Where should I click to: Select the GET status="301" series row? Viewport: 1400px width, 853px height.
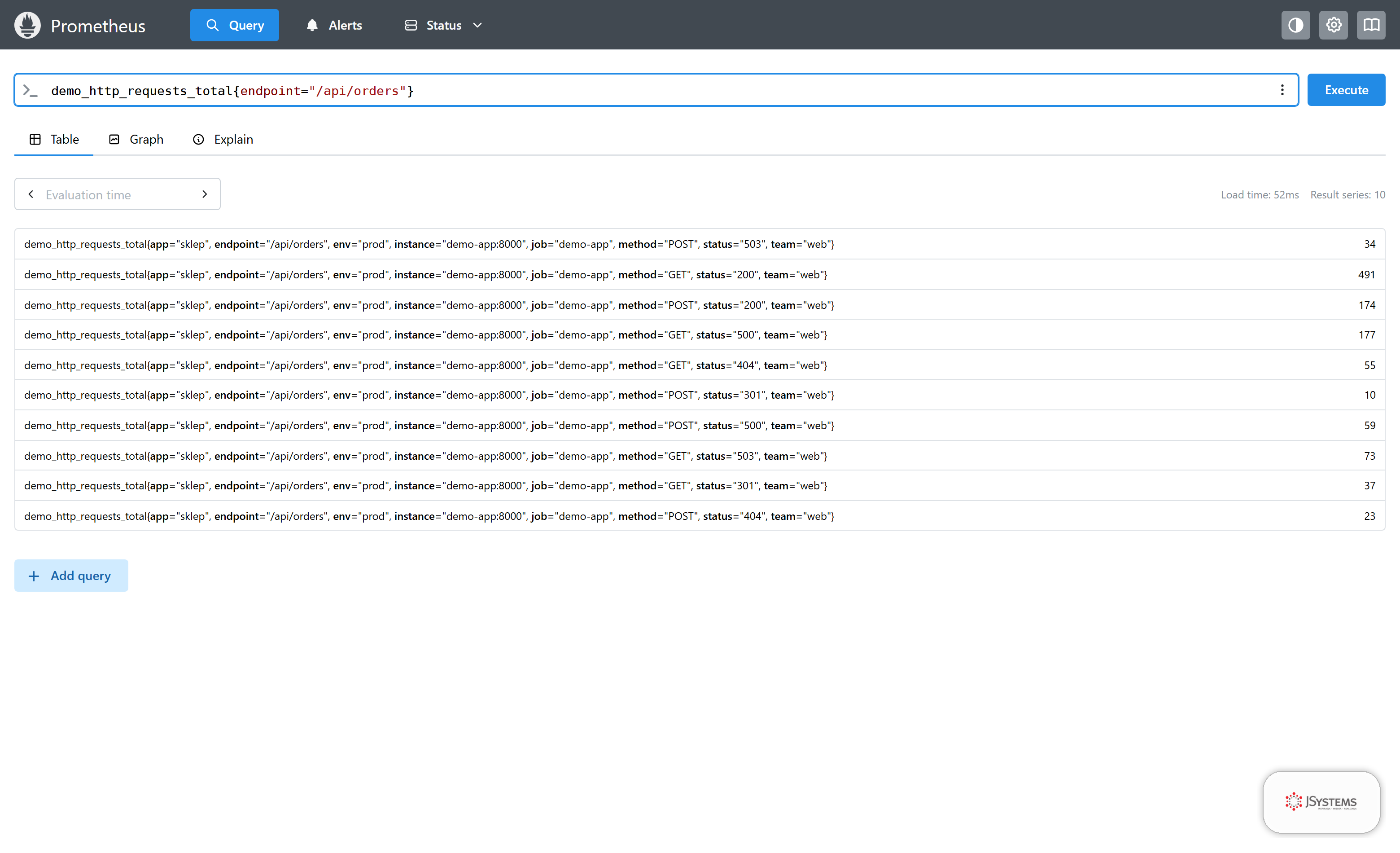click(700, 485)
